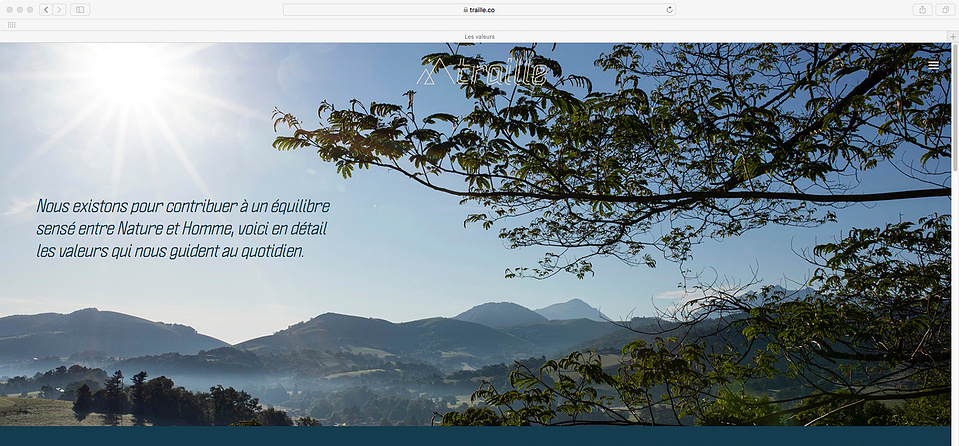Image resolution: width=959 pixels, height=446 pixels.
Task: Open the favorites grid icon
Action: click(x=12, y=25)
